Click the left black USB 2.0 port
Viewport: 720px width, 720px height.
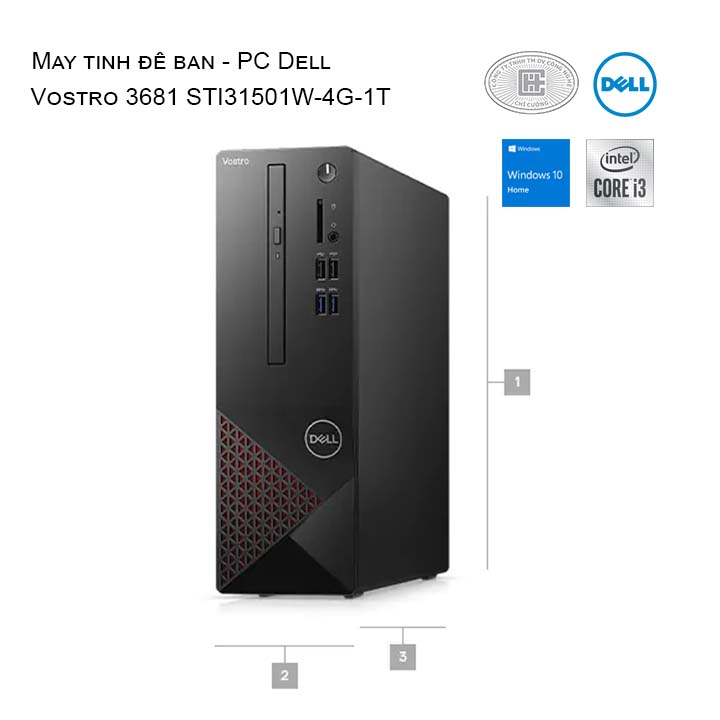tap(321, 269)
